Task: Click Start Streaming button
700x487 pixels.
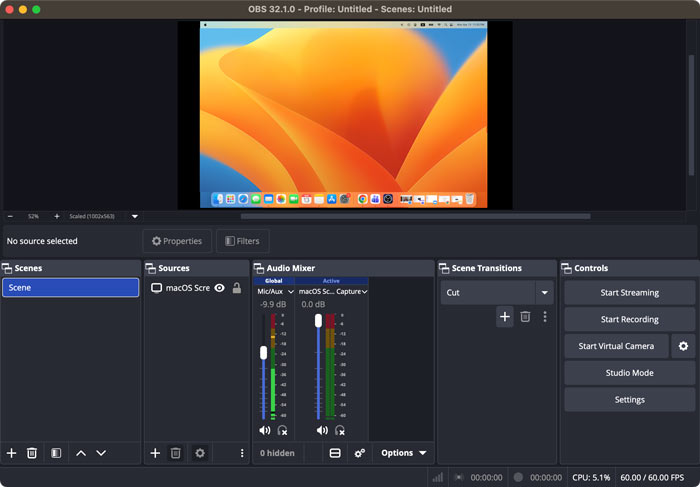Action: 629,293
